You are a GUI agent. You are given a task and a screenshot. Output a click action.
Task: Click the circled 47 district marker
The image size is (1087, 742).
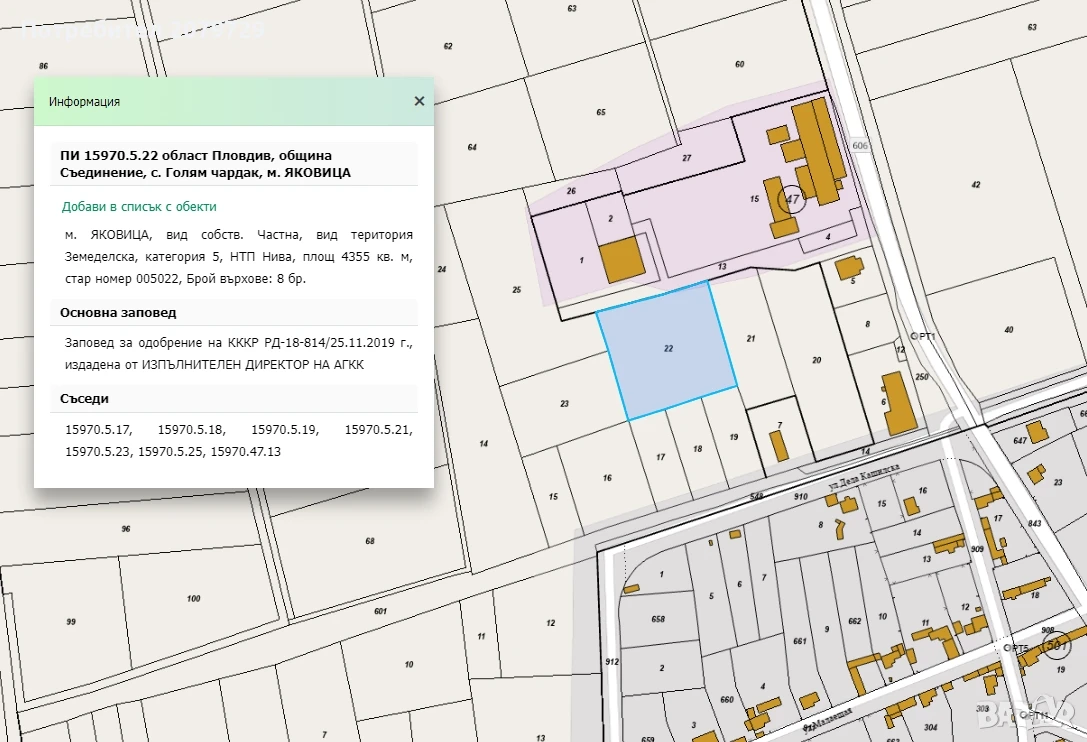(792, 199)
